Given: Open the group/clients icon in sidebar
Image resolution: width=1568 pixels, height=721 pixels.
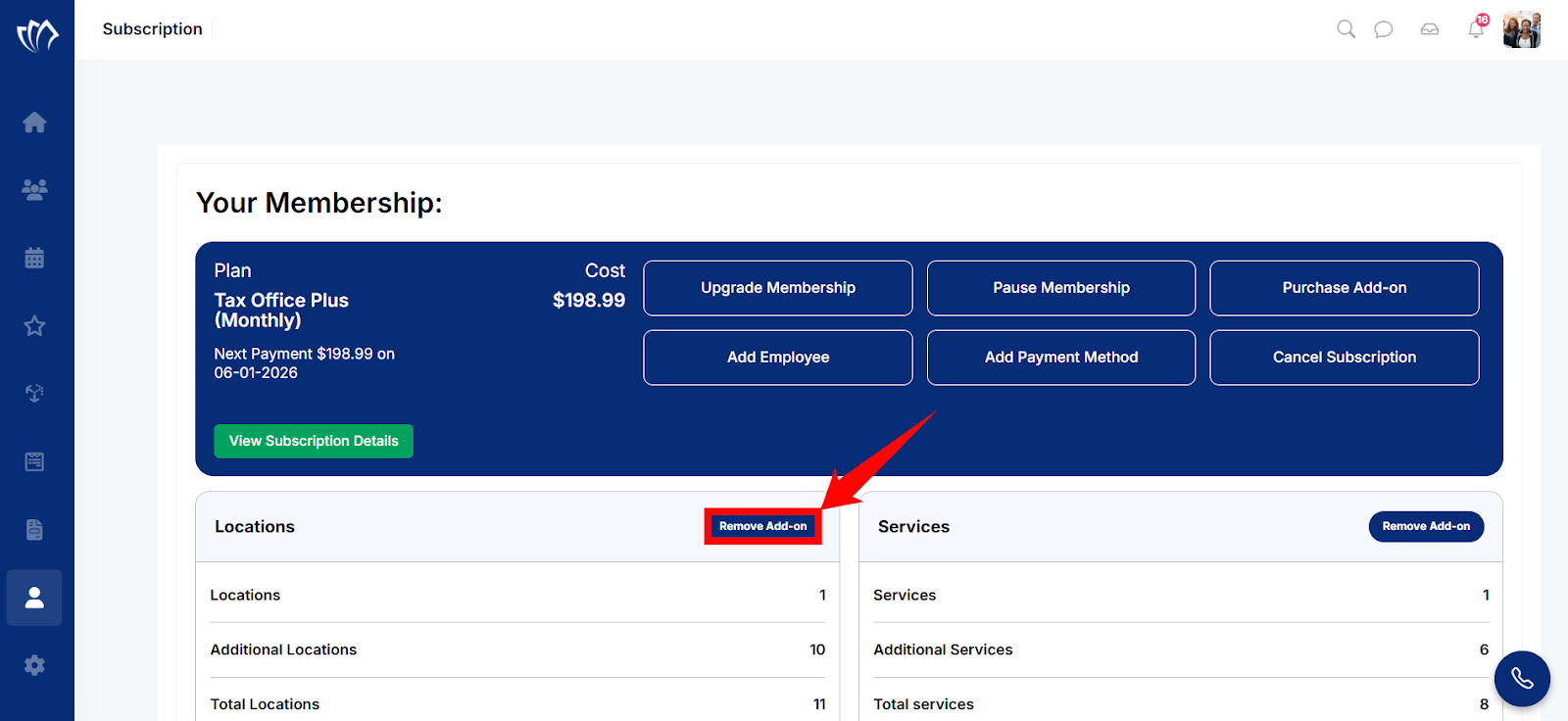Looking at the screenshot, I should point(34,190).
